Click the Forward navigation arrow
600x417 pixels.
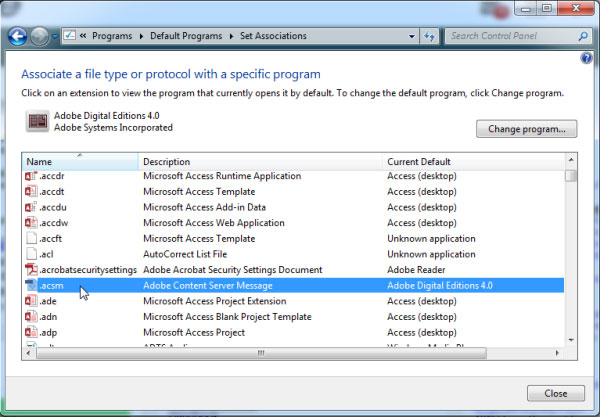tap(39, 36)
